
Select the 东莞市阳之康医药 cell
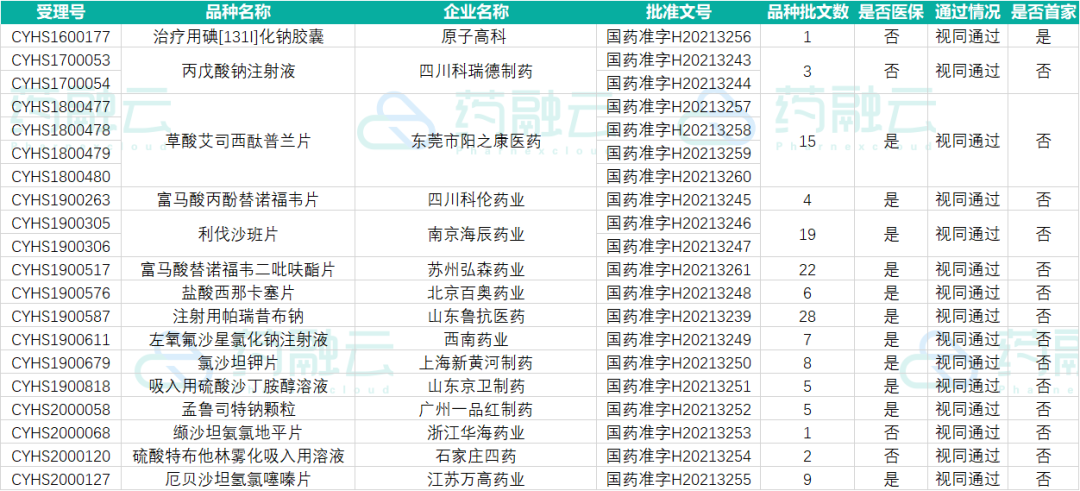pyautogui.click(x=476, y=140)
